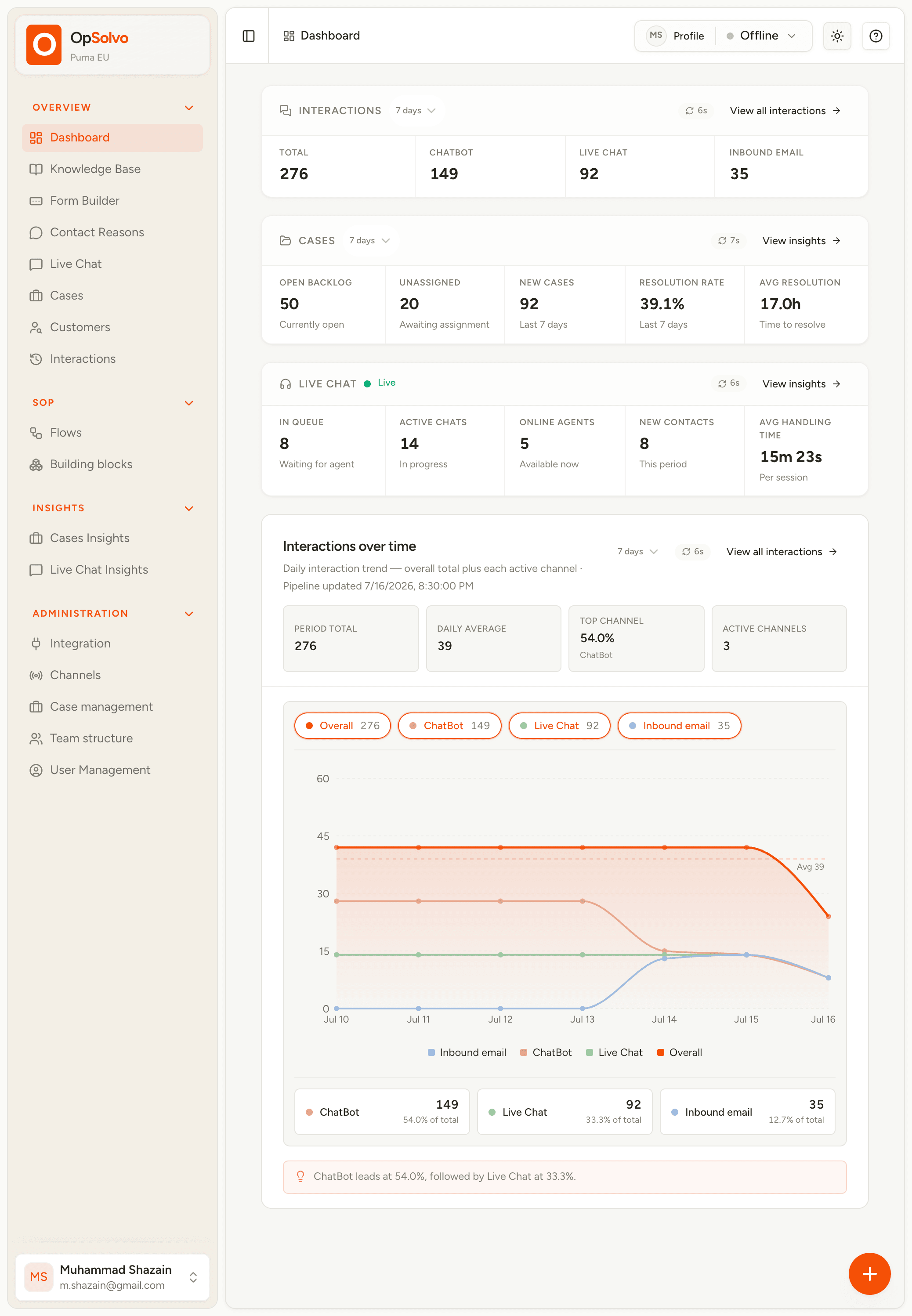This screenshot has height=1316, width=912.
Task: Switch theme with the sun icon
Action: click(x=837, y=36)
